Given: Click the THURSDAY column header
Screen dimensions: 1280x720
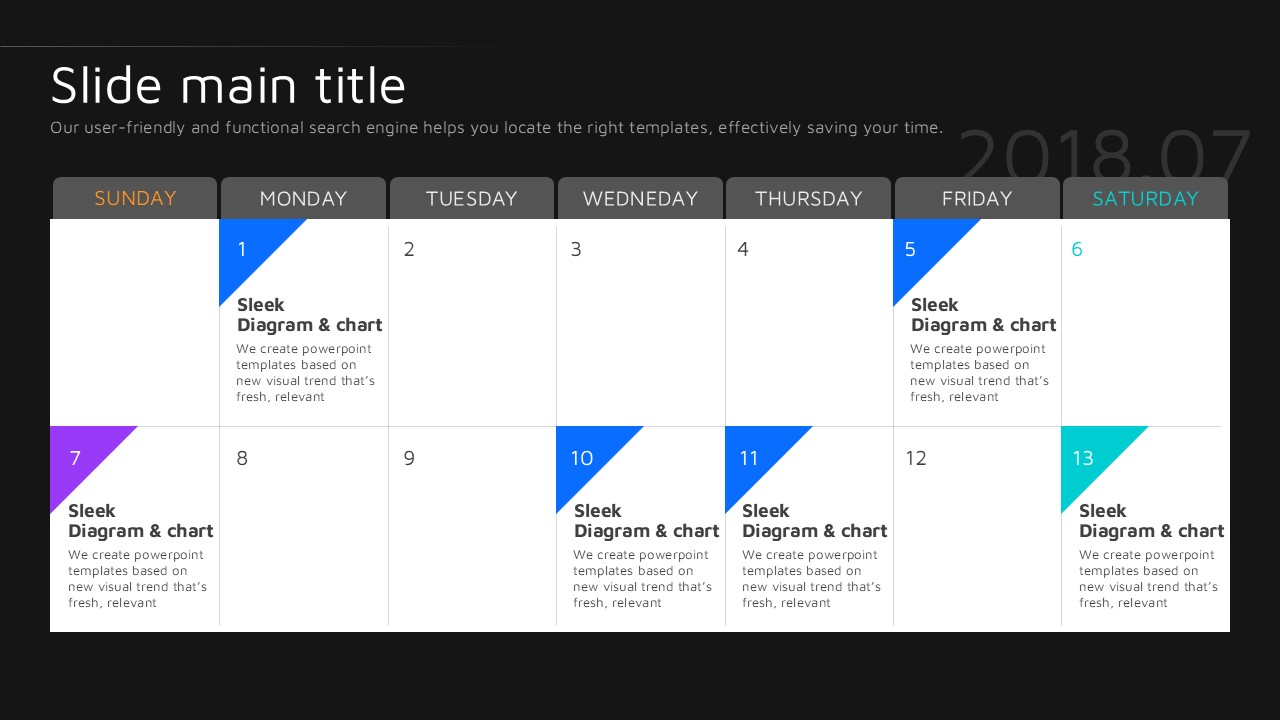Looking at the screenshot, I should coord(808,198).
